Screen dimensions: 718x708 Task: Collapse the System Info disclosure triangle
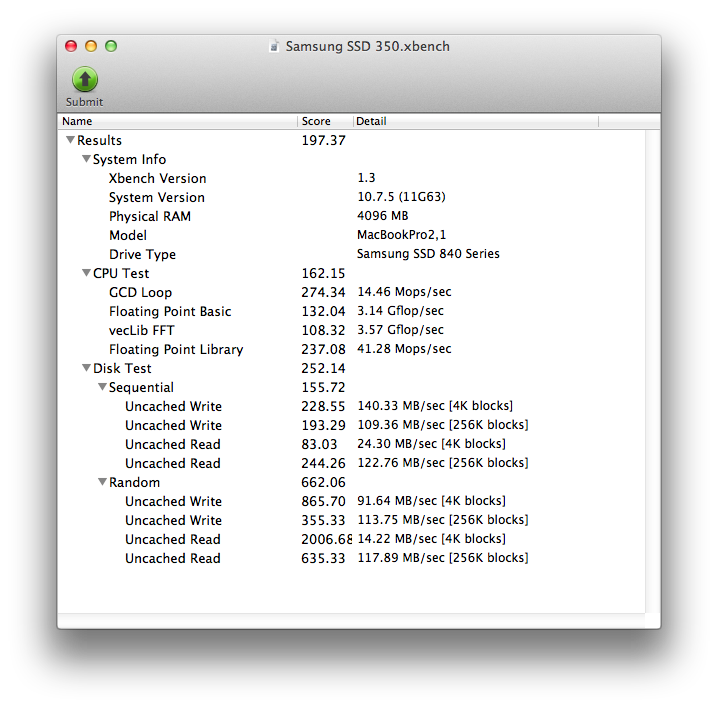click(86, 159)
